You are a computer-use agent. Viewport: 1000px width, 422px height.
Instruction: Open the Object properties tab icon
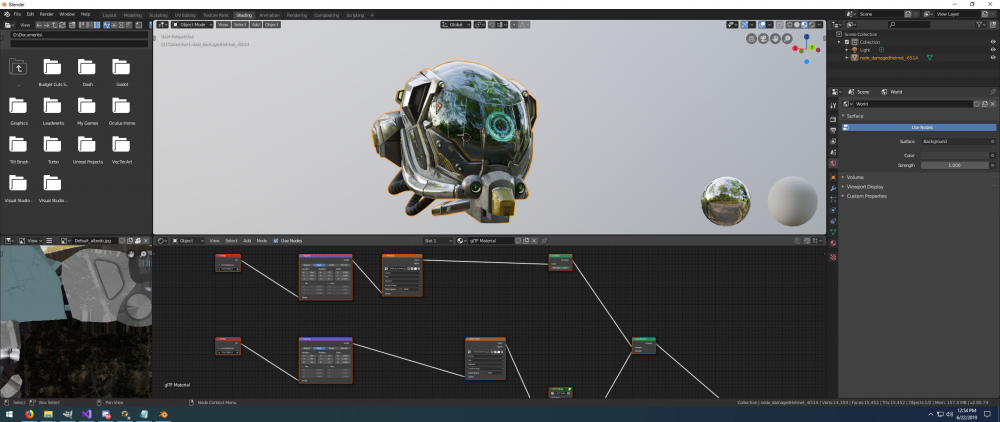click(x=833, y=176)
